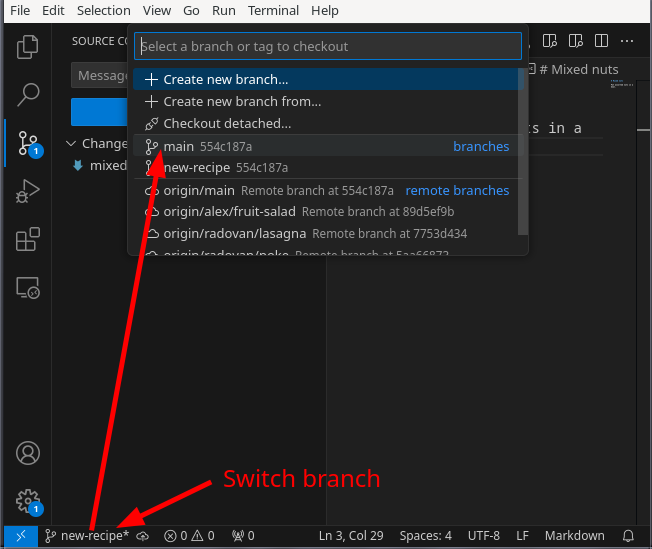The height and width of the screenshot is (549, 652).
Task: Select origin/radovan/lasagna remote branch
Action: coord(328,234)
